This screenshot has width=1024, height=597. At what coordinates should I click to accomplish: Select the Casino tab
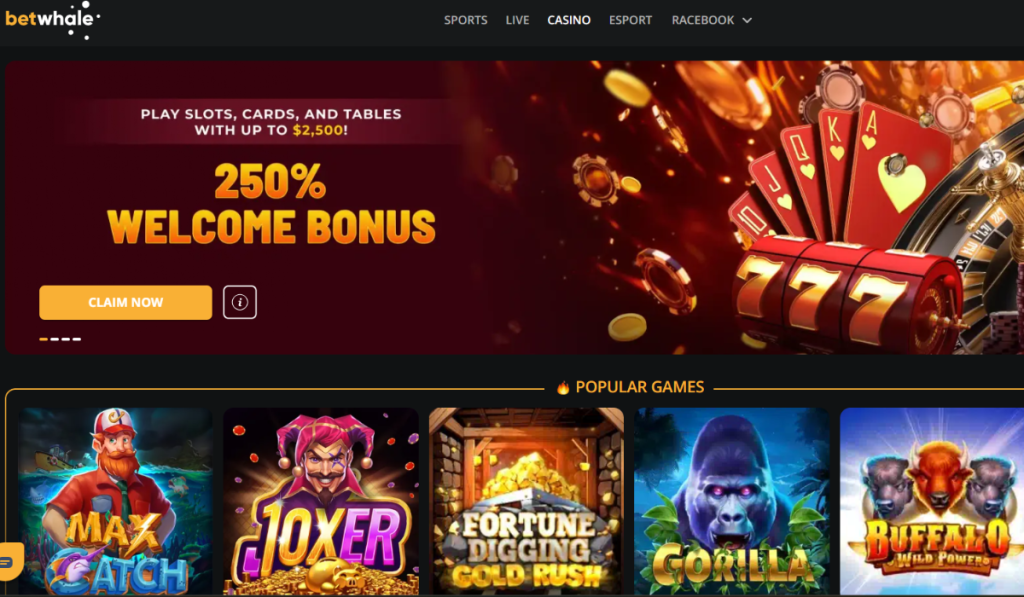[x=569, y=20]
